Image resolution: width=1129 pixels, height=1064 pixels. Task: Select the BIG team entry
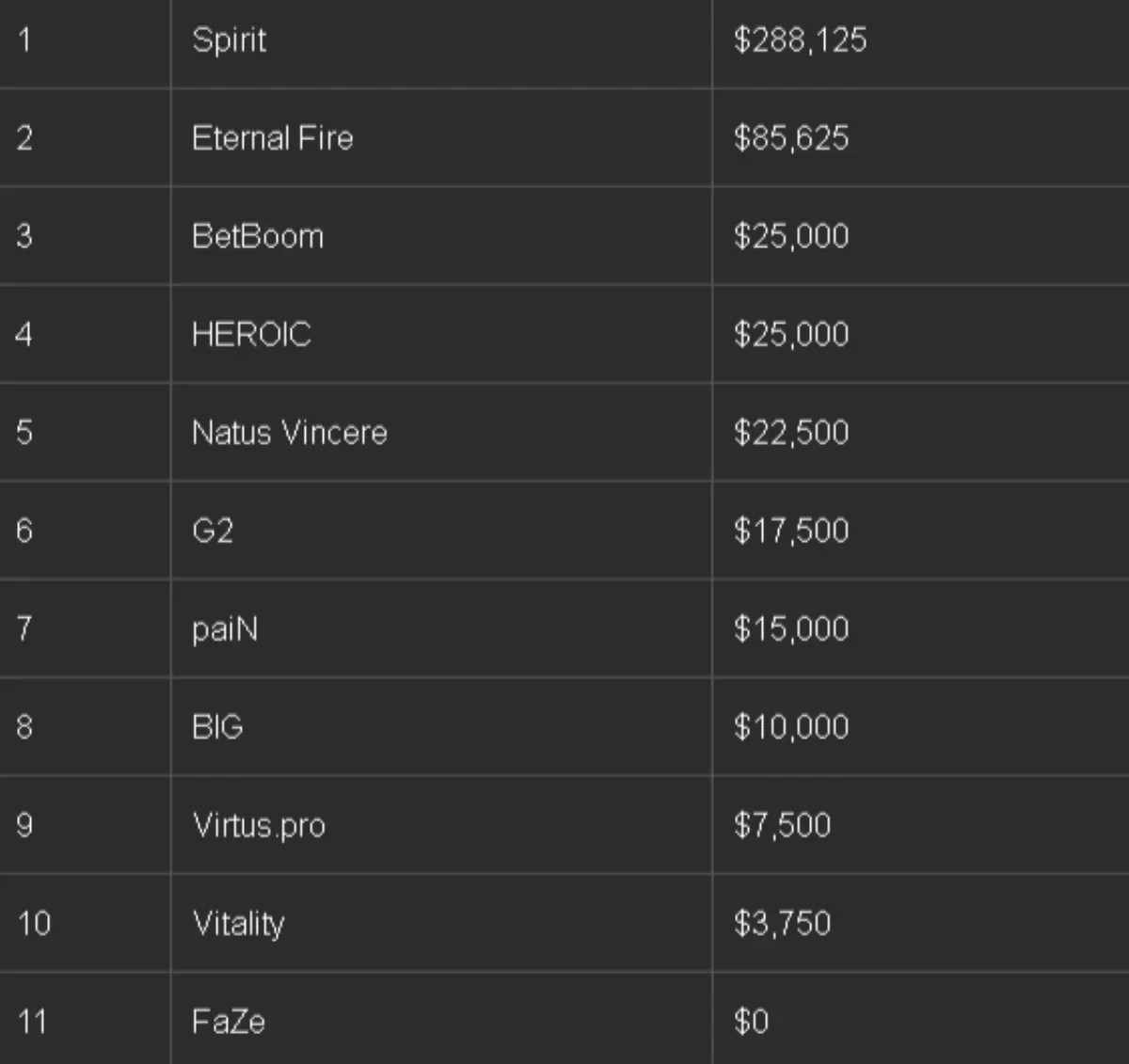[x=217, y=727]
